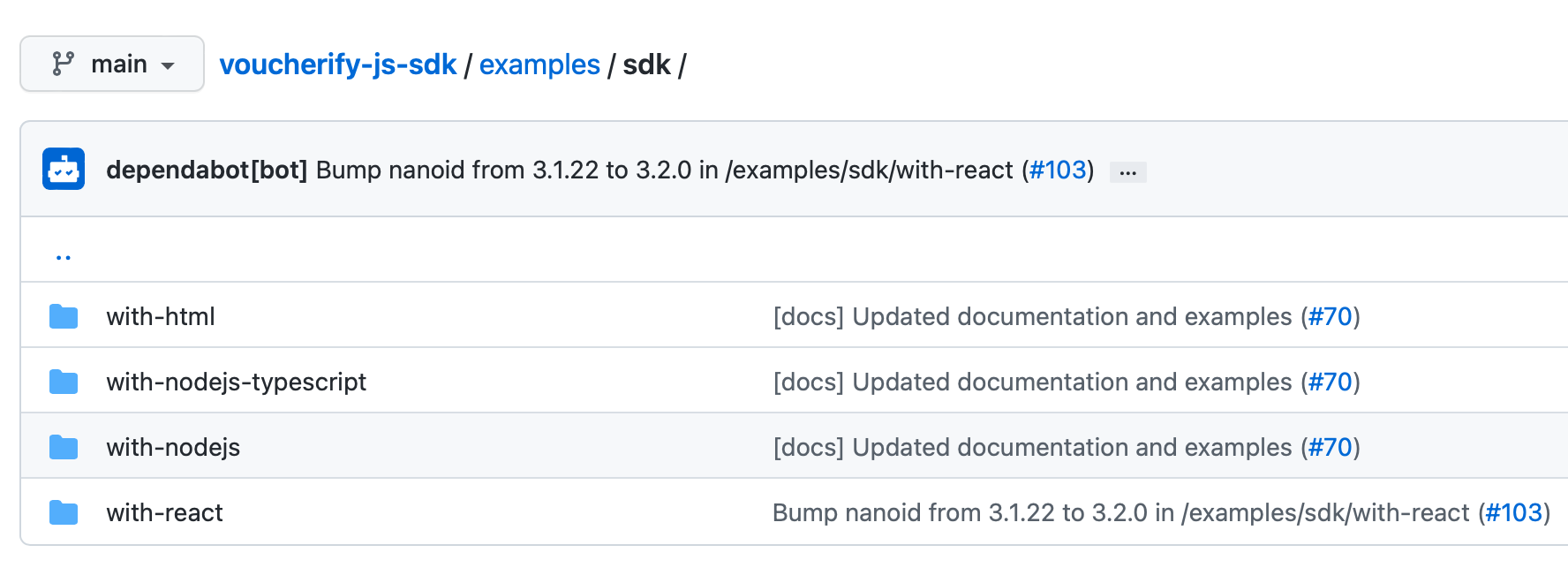The image size is (1568, 583).
Task: Open the with-html folder icon
Action: pos(64,316)
